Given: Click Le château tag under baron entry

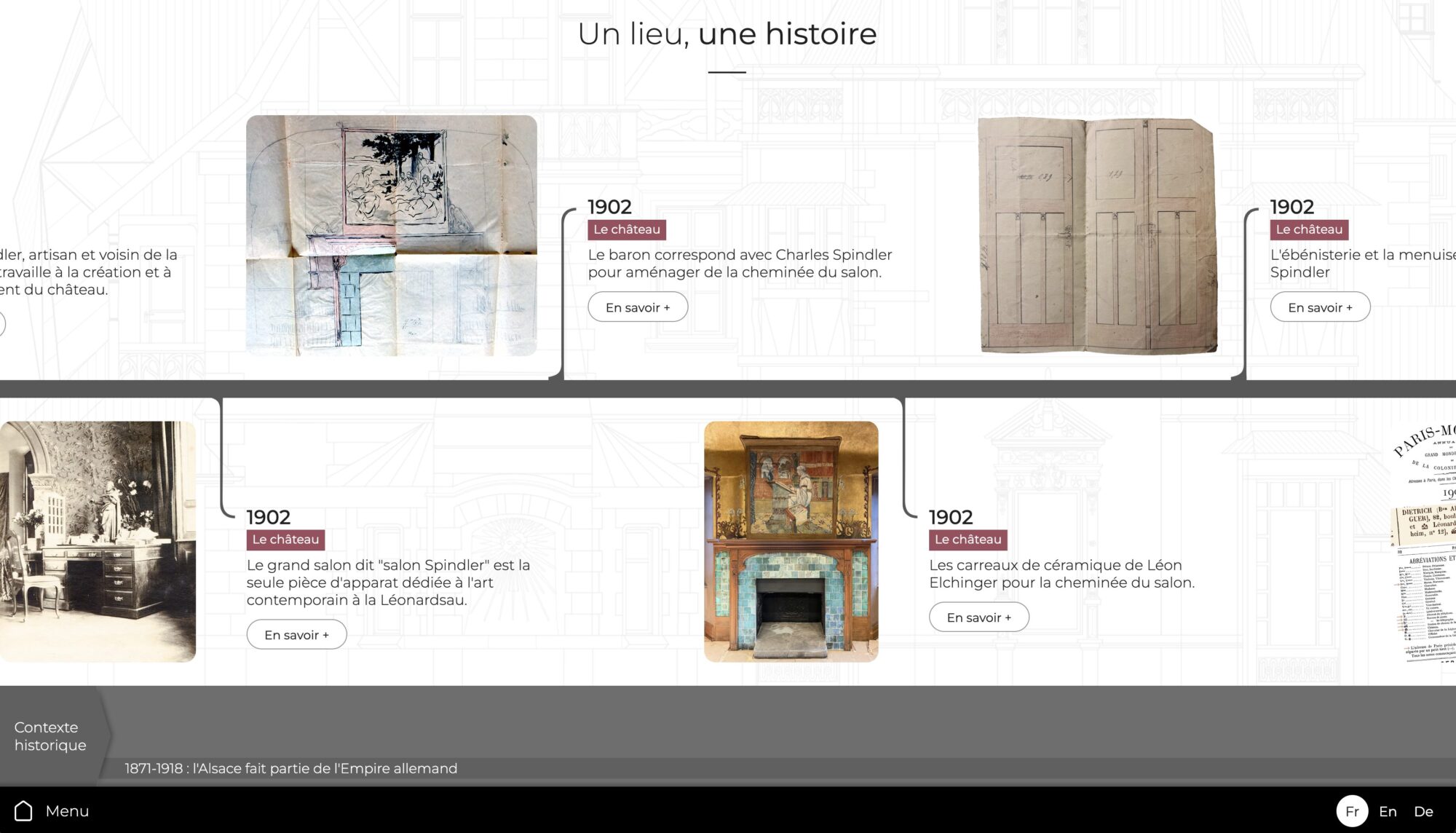Looking at the screenshot, I should pos(627,229).
